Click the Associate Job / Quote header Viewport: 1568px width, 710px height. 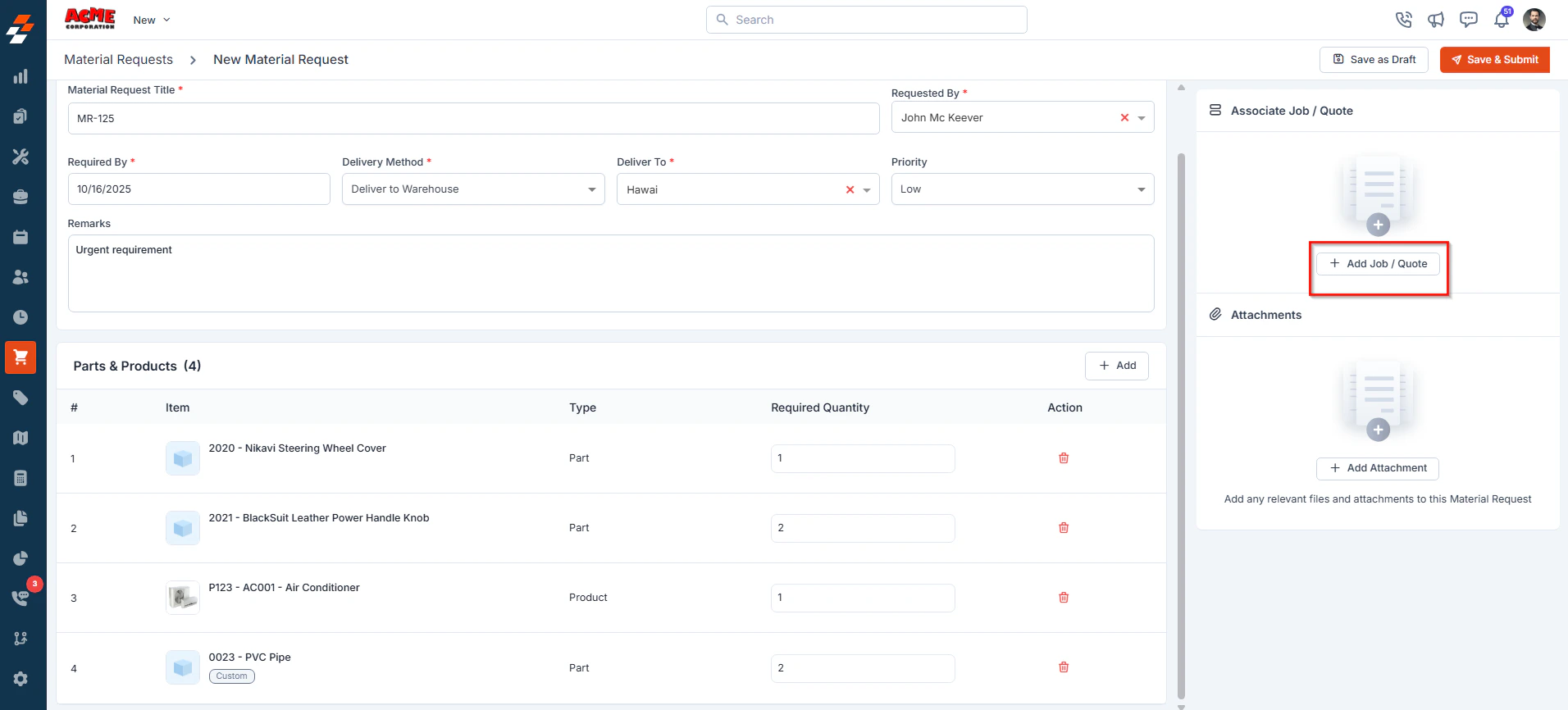1292,111
